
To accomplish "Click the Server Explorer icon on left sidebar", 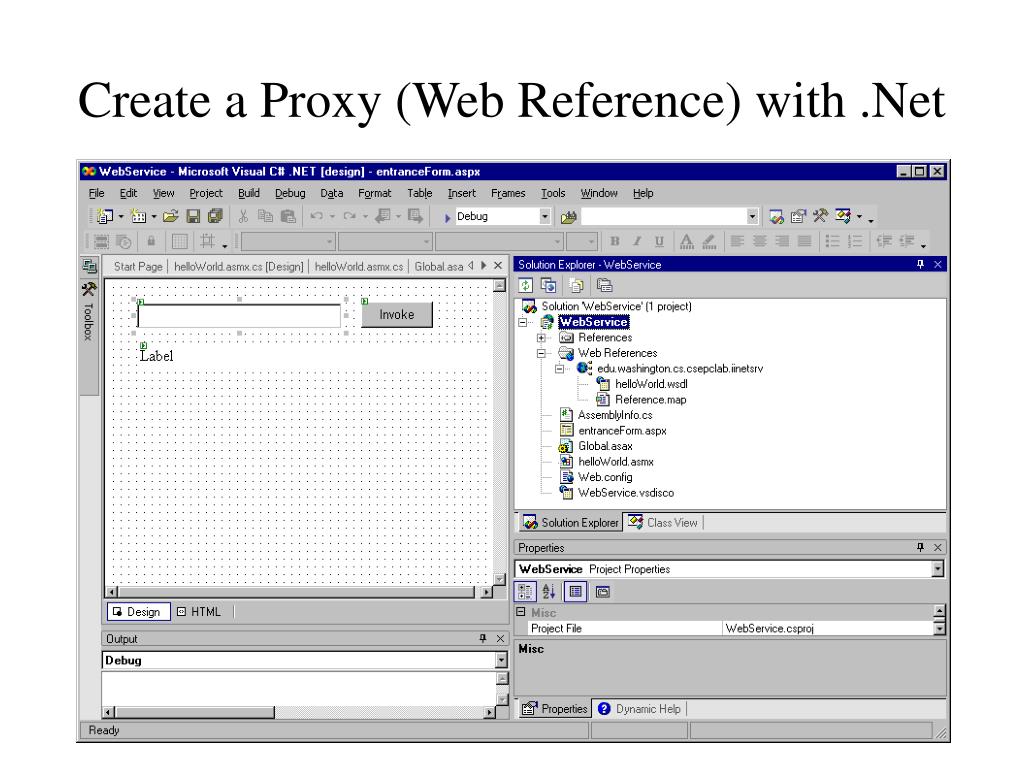I will 89,266.
